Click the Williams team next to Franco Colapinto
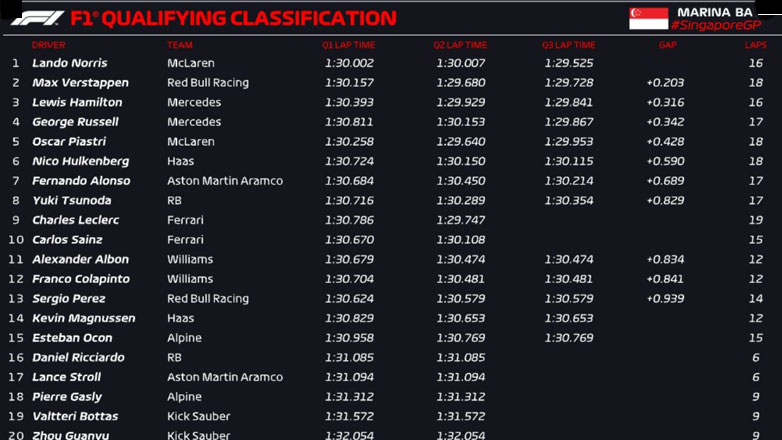This screenshot has height=440, width=782. [188, 279]
